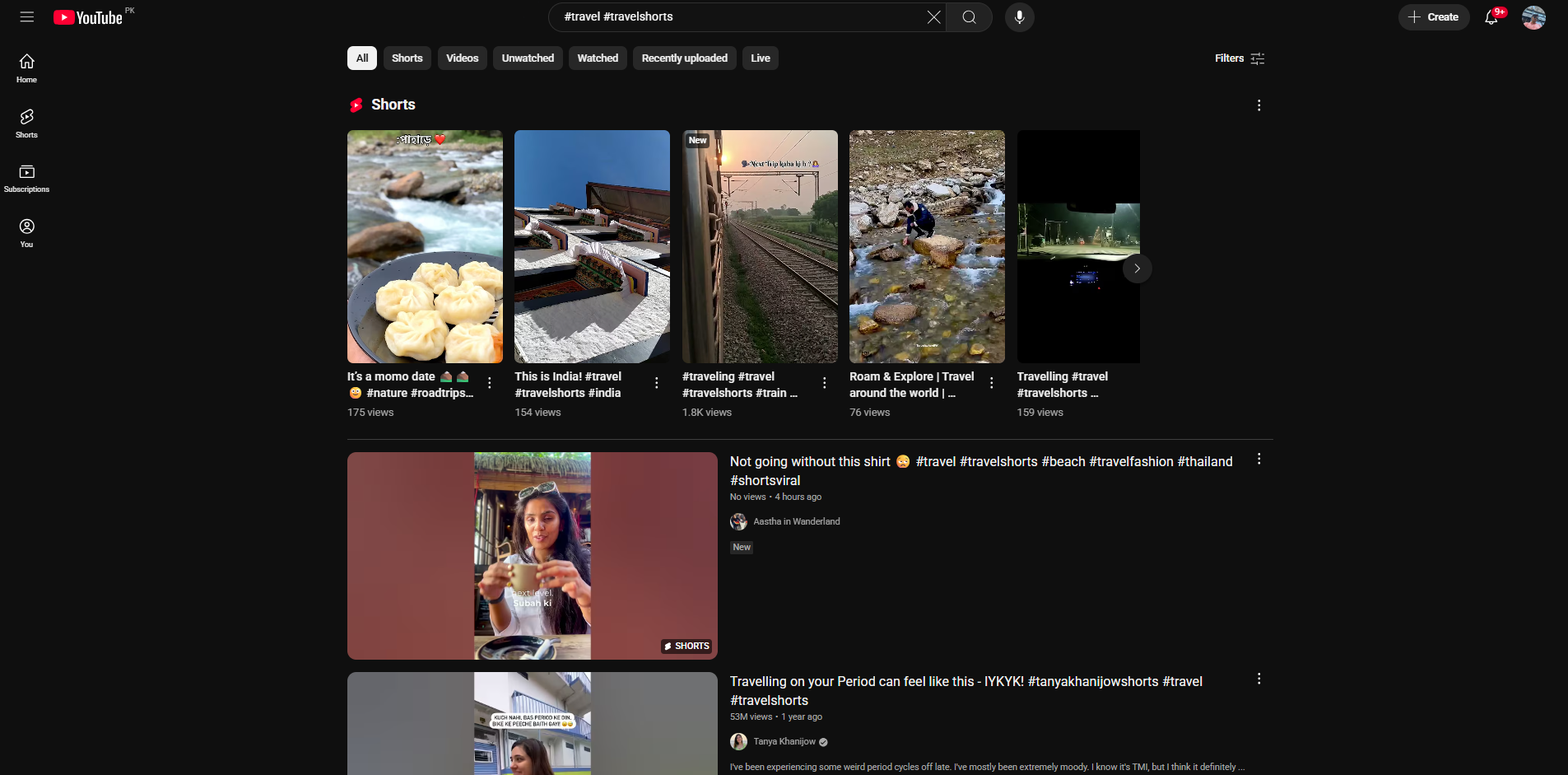Click the 1.8K views text
Image resolution: width=1568 pixels, height=775 pixels.
(707, 413)
